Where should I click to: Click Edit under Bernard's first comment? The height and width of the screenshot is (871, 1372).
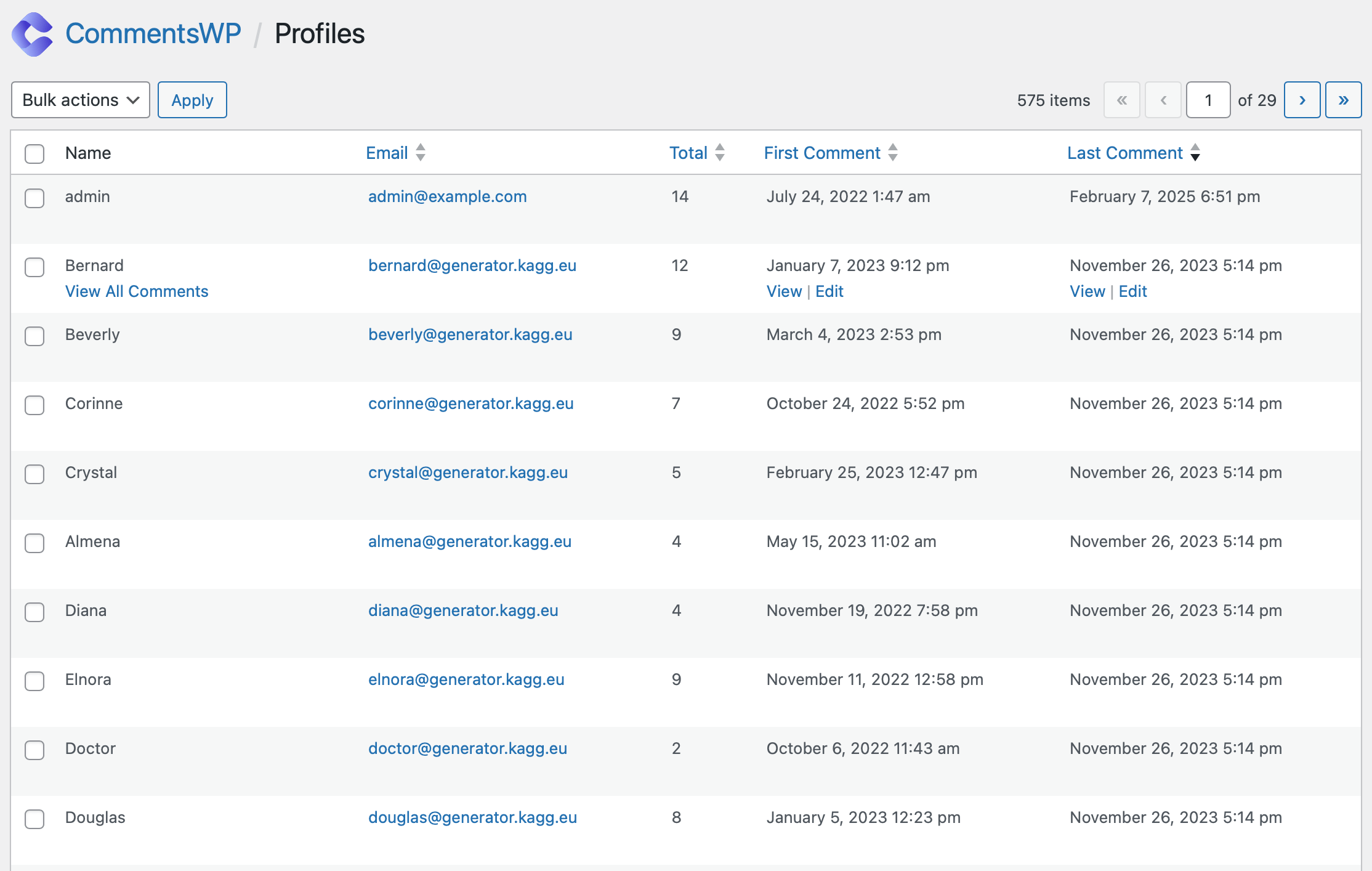point(829,291)
